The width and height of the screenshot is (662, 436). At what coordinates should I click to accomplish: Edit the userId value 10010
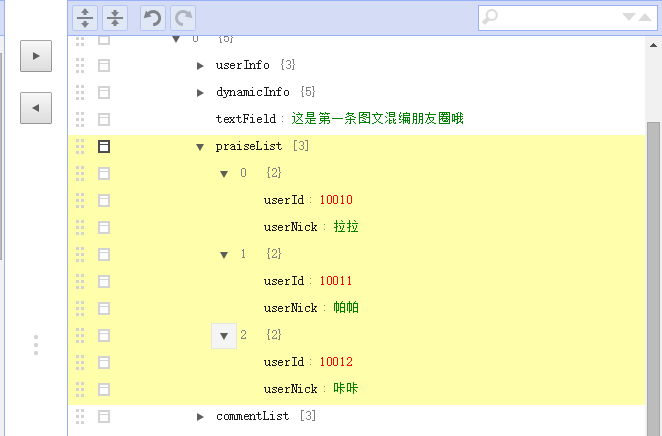(336, 200)
